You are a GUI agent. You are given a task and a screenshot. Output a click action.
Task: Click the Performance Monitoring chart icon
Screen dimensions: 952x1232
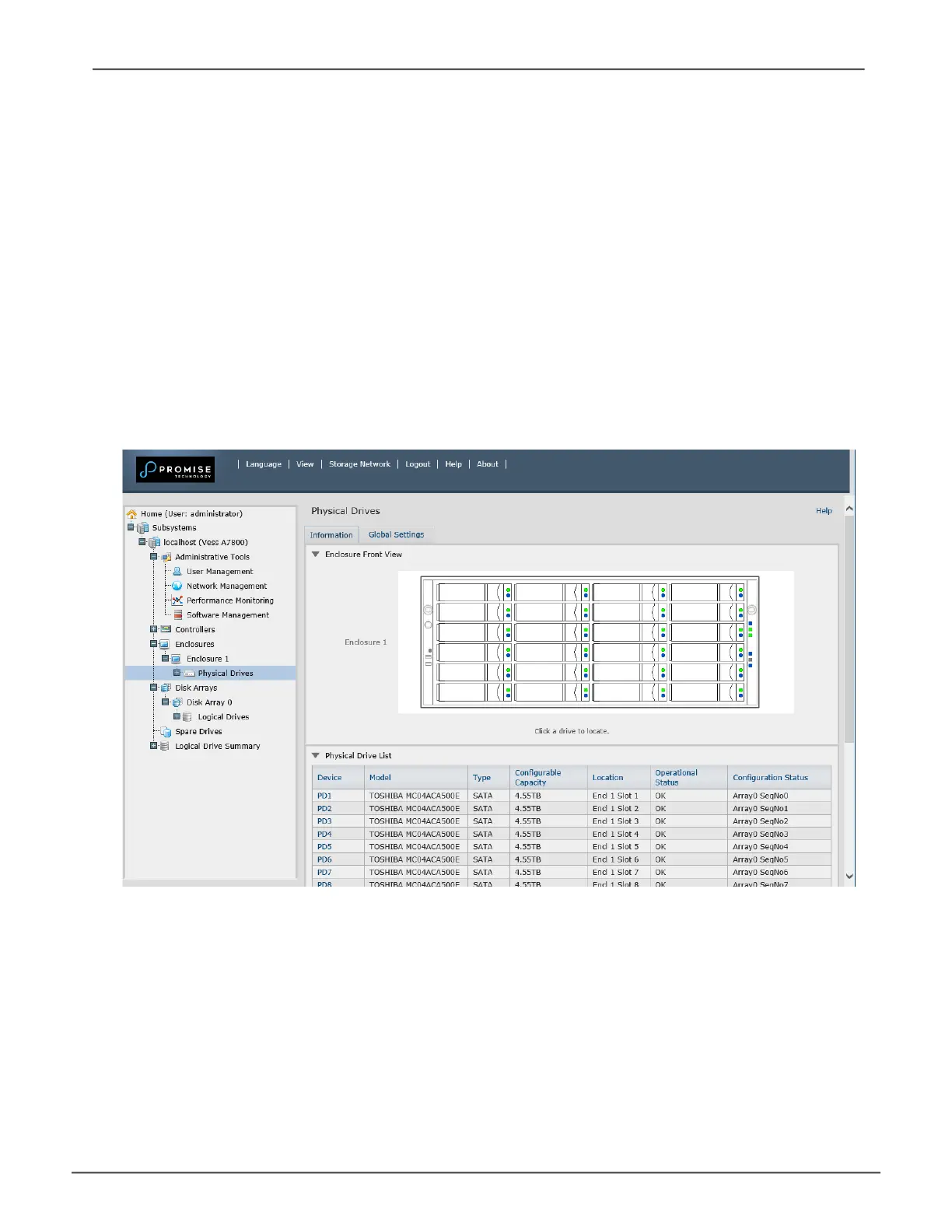click(177, 600)
